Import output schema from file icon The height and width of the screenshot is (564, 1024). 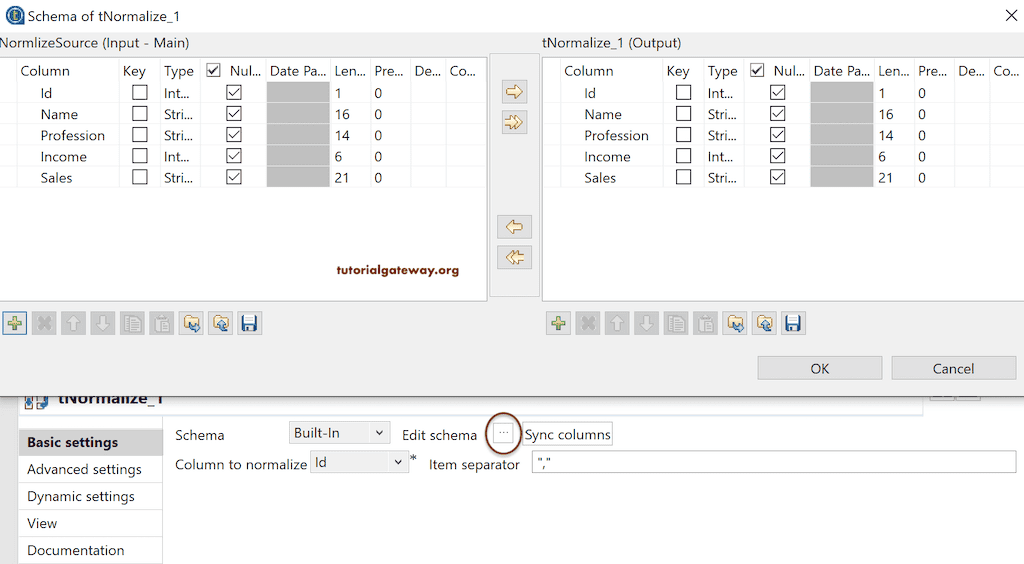coord(735,323)
